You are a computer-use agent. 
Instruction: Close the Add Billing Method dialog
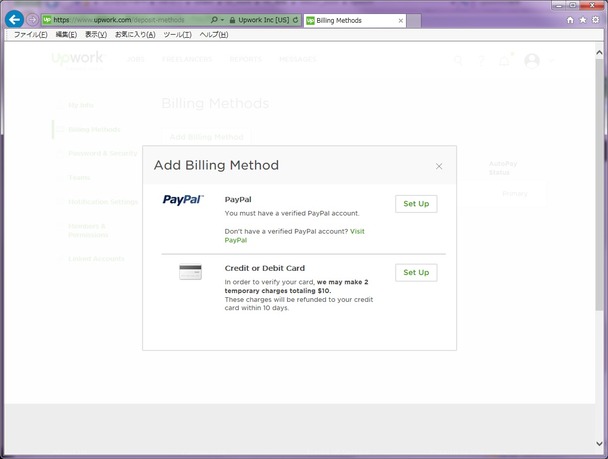(x=439, y=166)
